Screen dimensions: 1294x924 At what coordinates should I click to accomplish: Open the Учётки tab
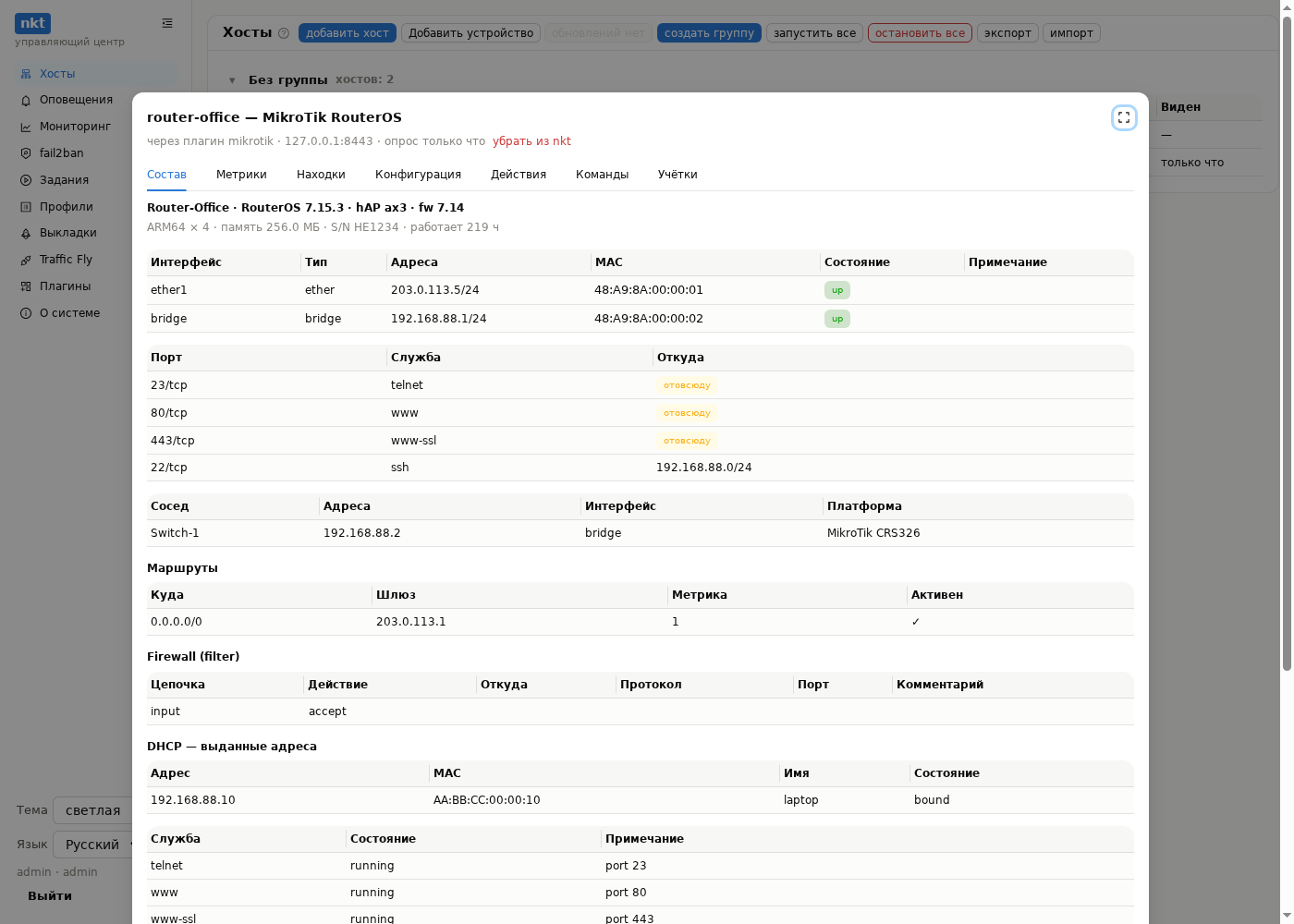tap(678, 175)
